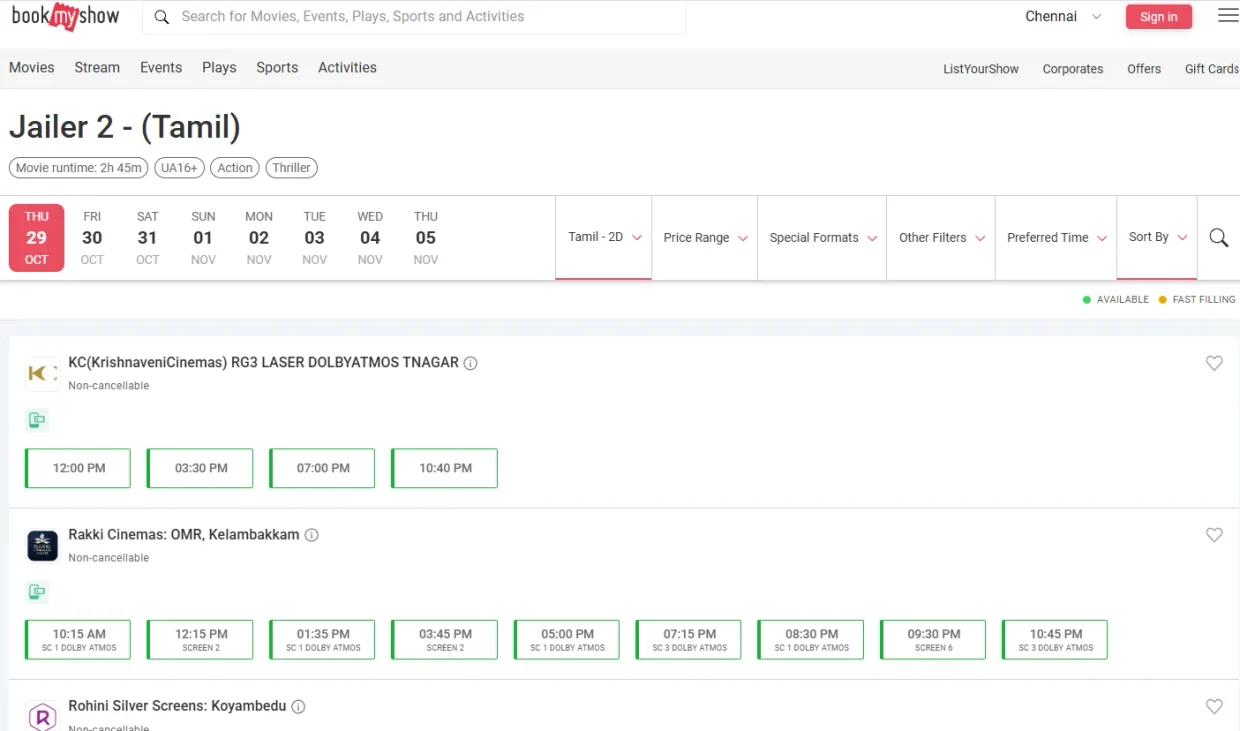Book the 03:45 PM Screen 2 show at Rakki
This screenshot has width=1240, height=731.
coord(444,640)
